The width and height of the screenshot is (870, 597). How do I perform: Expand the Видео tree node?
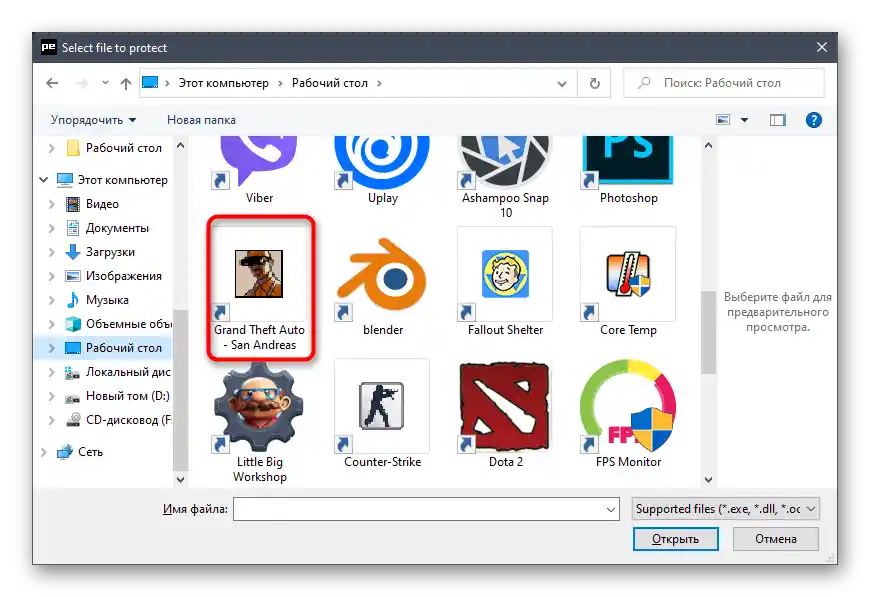[x=52, y=204]
